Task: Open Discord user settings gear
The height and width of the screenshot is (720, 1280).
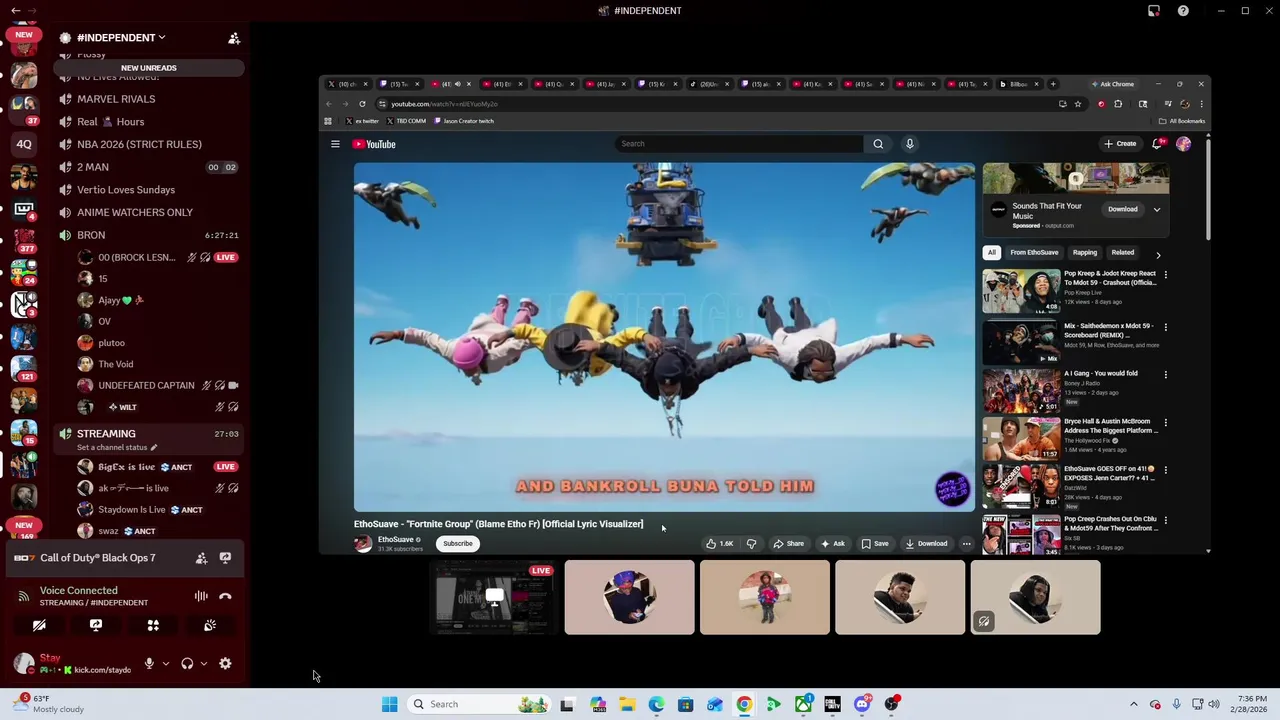Action: [x=225, y=663]
